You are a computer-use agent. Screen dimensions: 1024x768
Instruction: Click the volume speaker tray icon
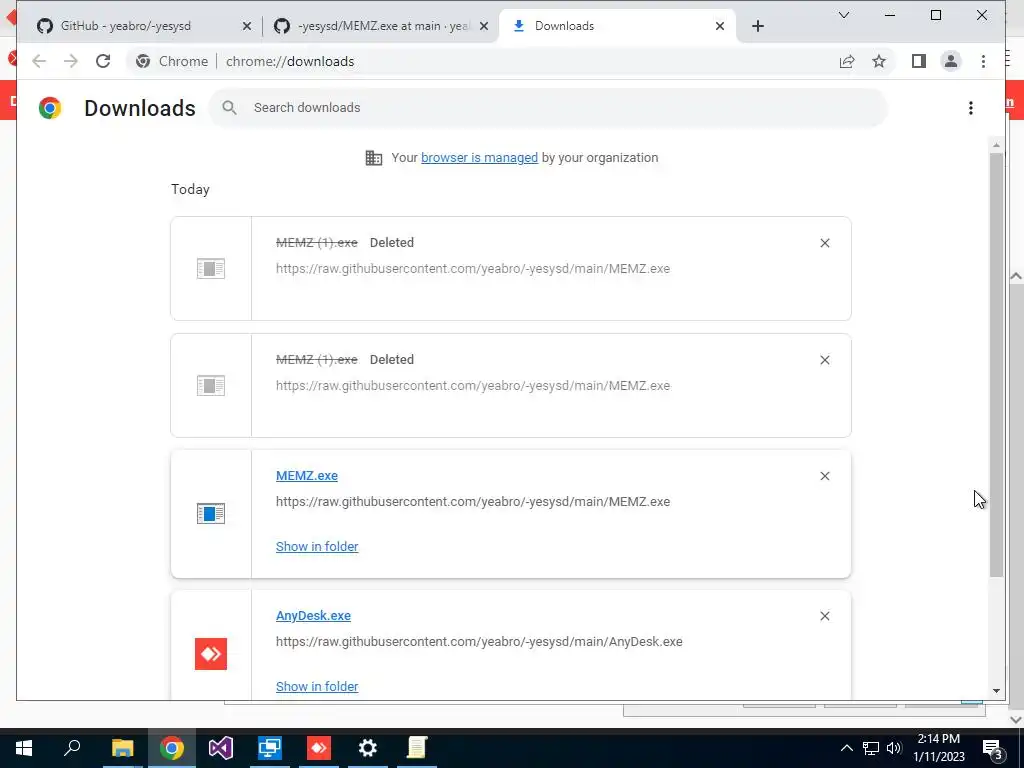tap(894, 748)
